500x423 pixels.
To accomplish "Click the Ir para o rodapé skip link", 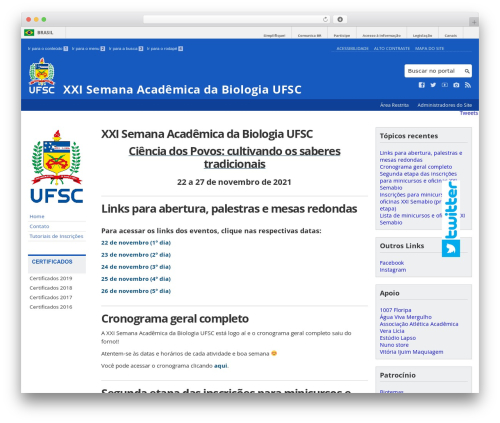I will (165, 49).
